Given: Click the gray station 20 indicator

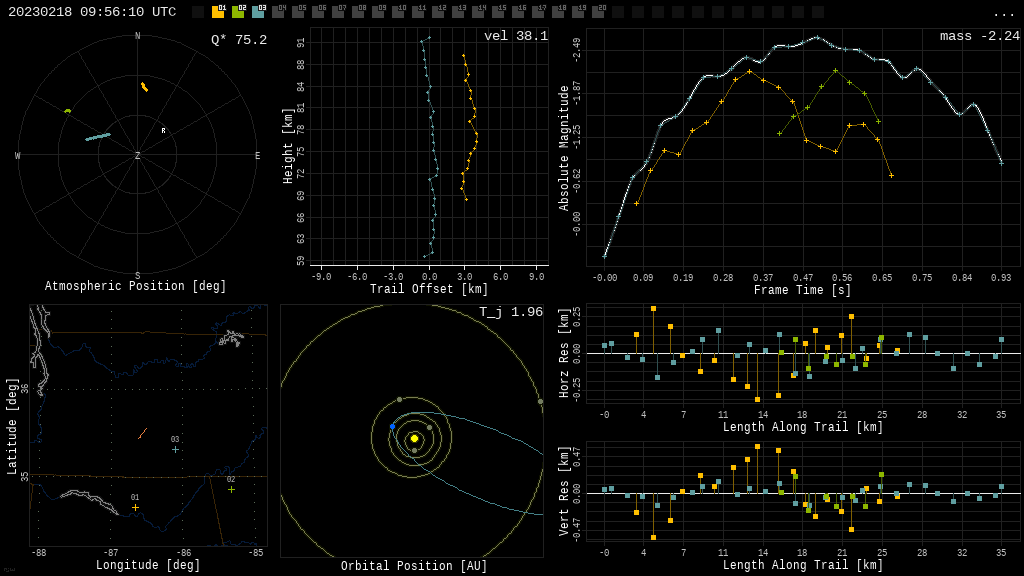Looking at the screenshot, I should [x=598, y=12].
